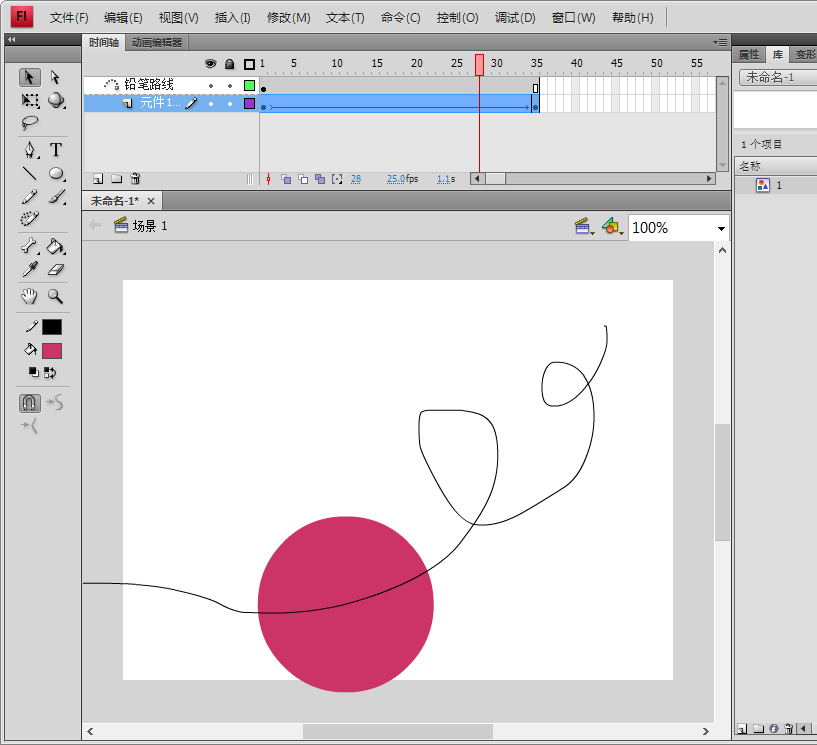The height and width of the screenshot is (745, 817).
Task: Pick the Paint Bucket tool
Action: pos(56,247)
